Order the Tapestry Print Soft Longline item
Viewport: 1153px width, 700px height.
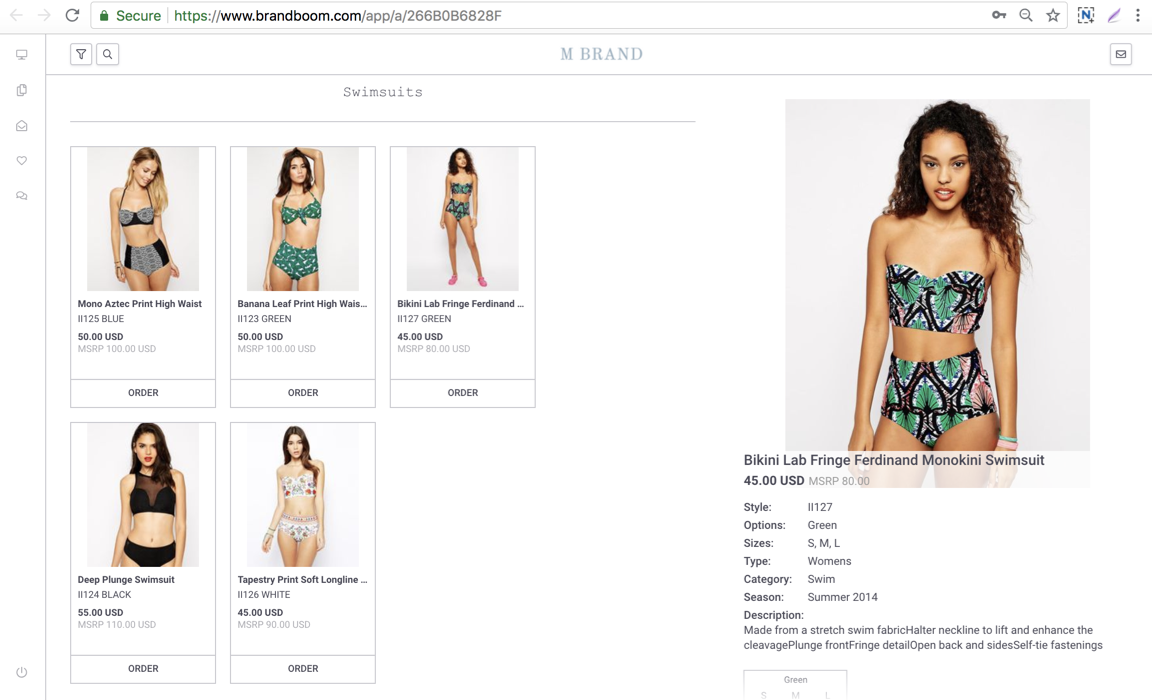[303, 668]
